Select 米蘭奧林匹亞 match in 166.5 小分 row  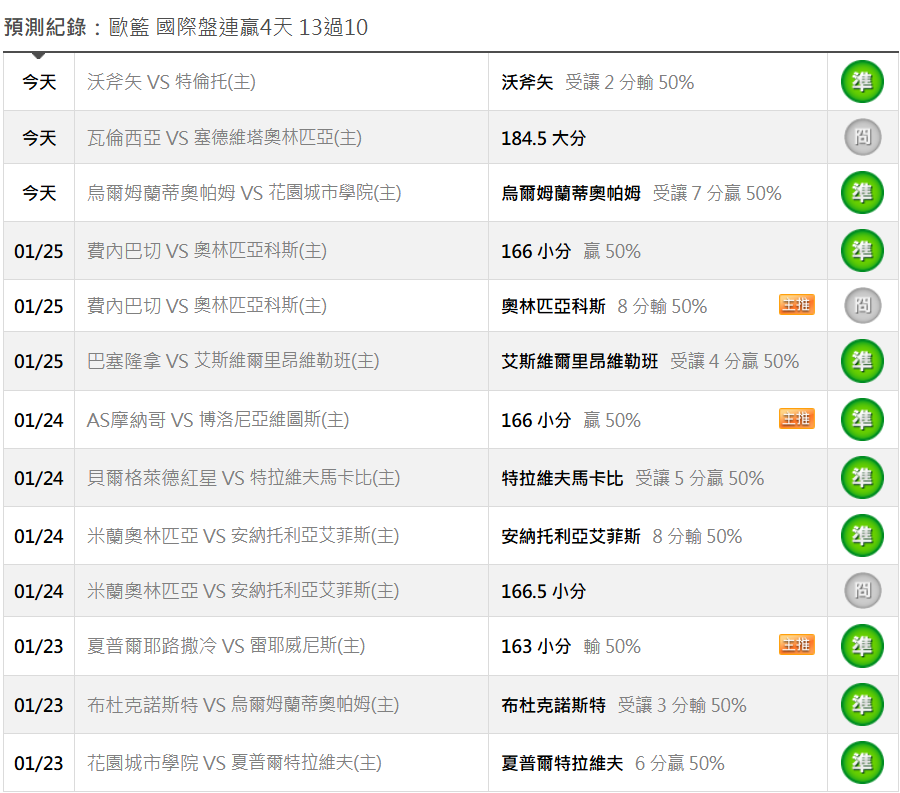coord(243,591)
